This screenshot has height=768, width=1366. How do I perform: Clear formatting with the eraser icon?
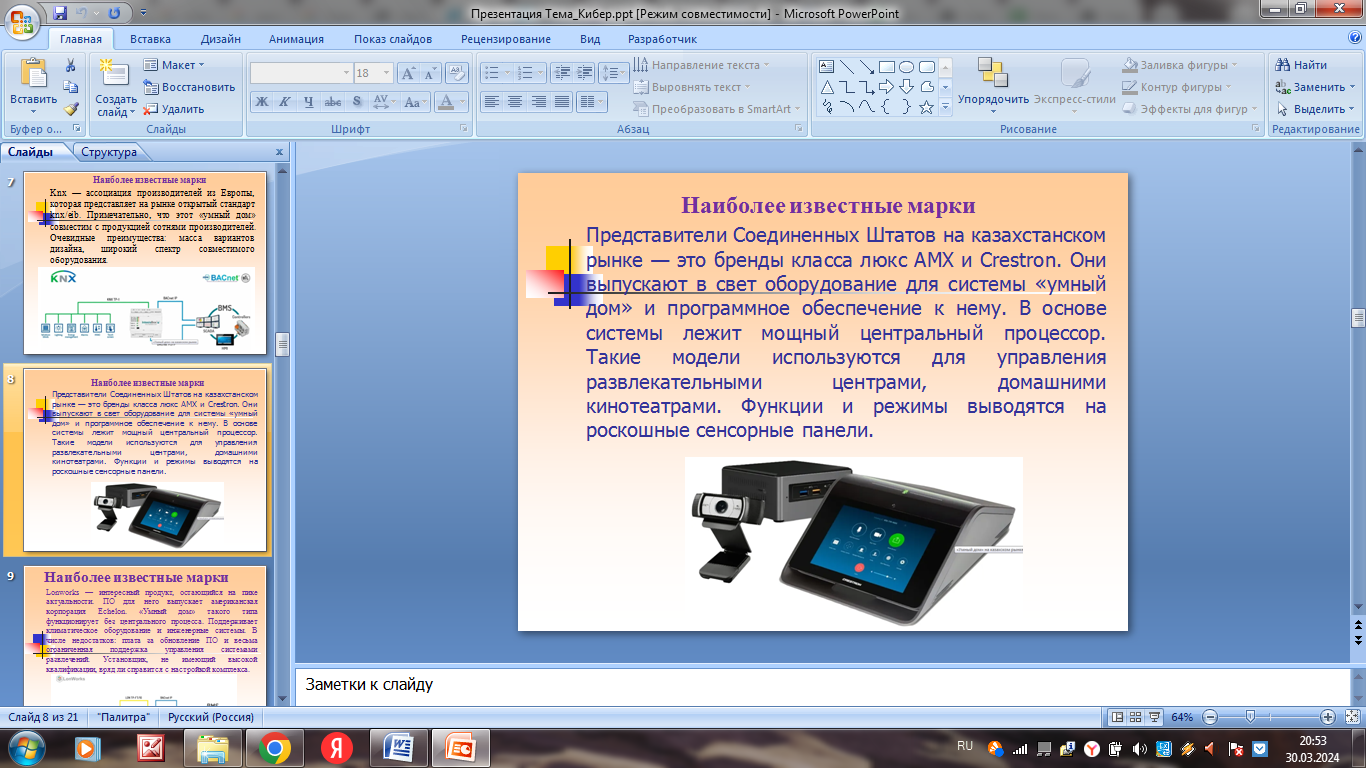(x=457, y=73)
